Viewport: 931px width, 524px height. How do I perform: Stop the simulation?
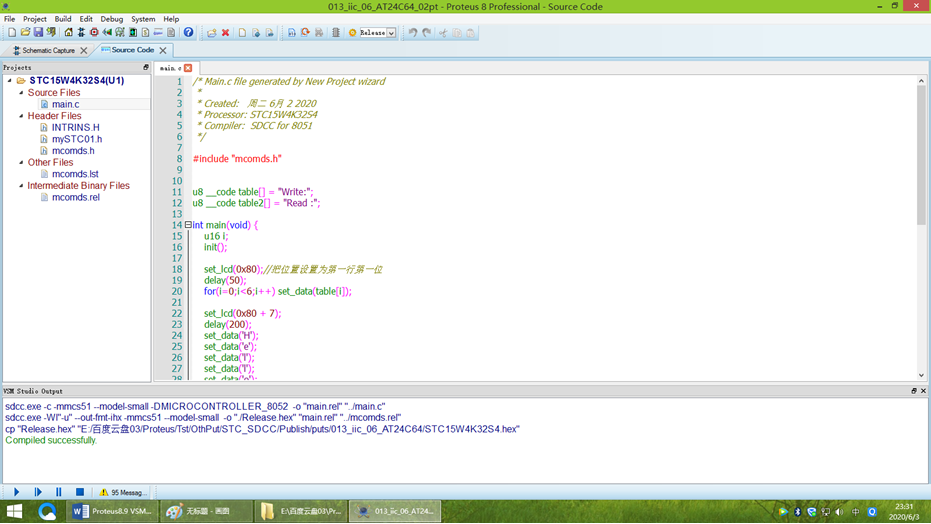[x=80, y=492]
